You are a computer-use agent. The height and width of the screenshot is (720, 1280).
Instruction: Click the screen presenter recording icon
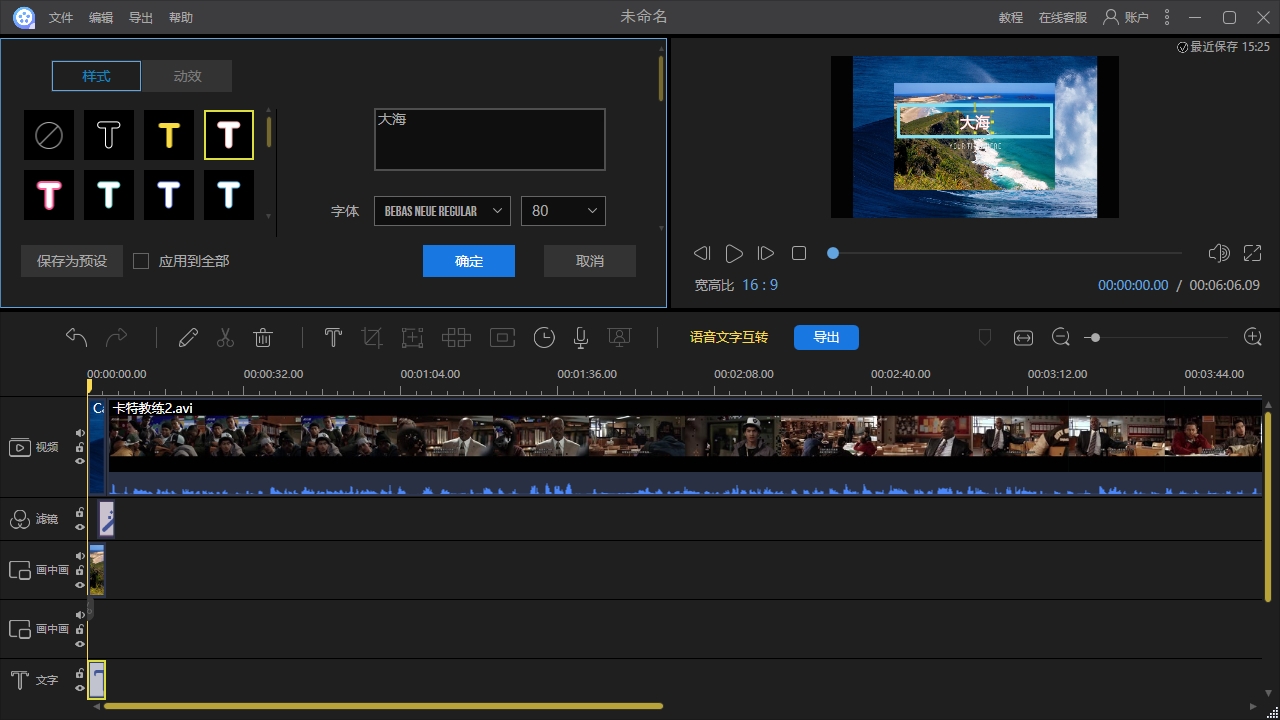[x=620, y=338]
